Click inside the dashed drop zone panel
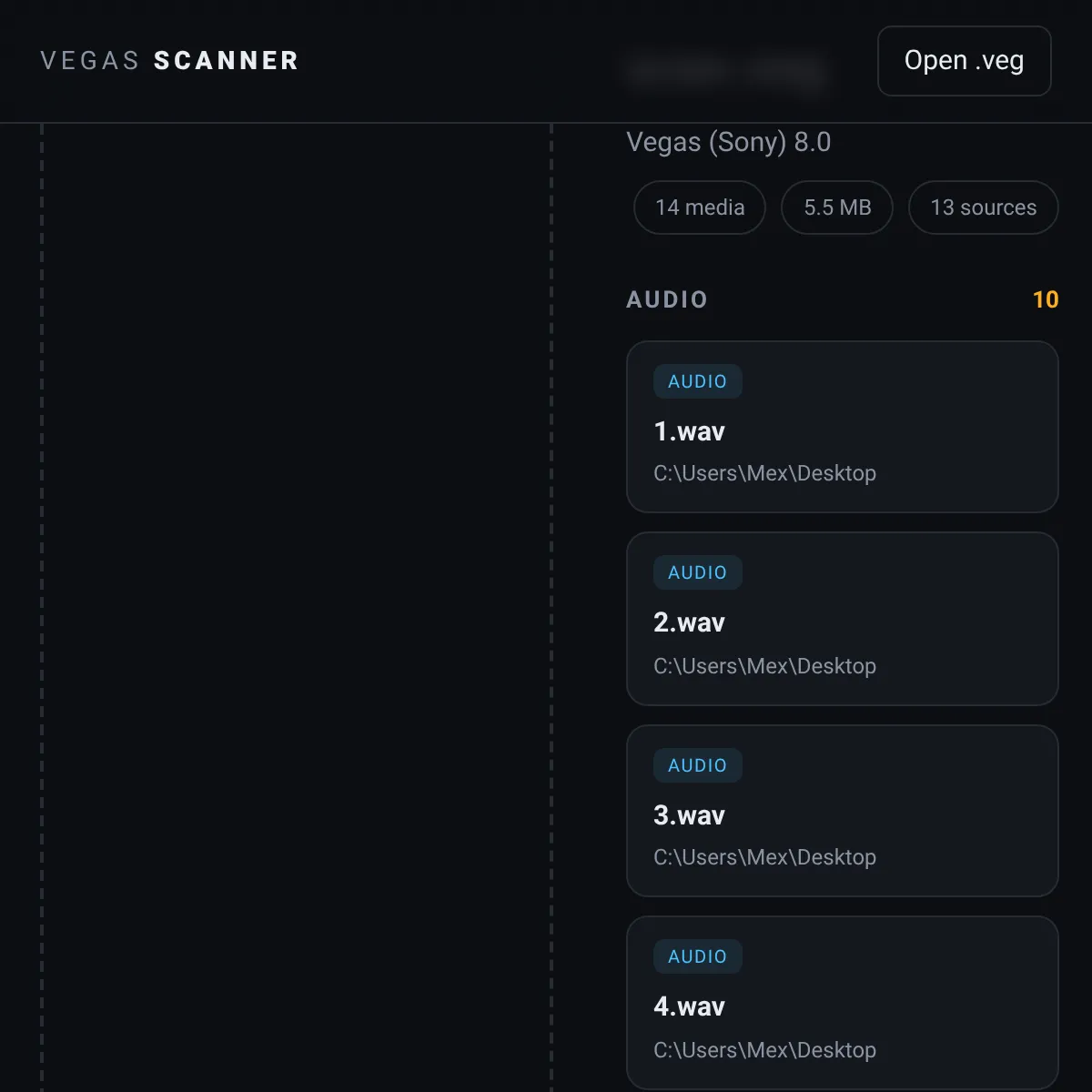 [297, 608]
